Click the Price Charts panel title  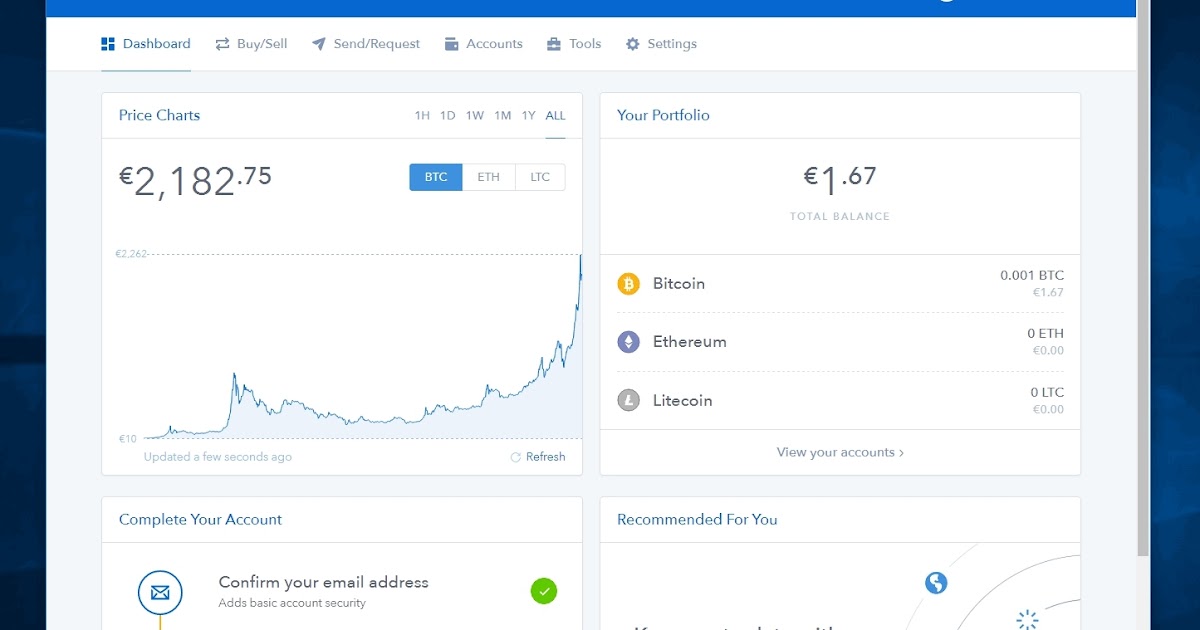[159, 115]
